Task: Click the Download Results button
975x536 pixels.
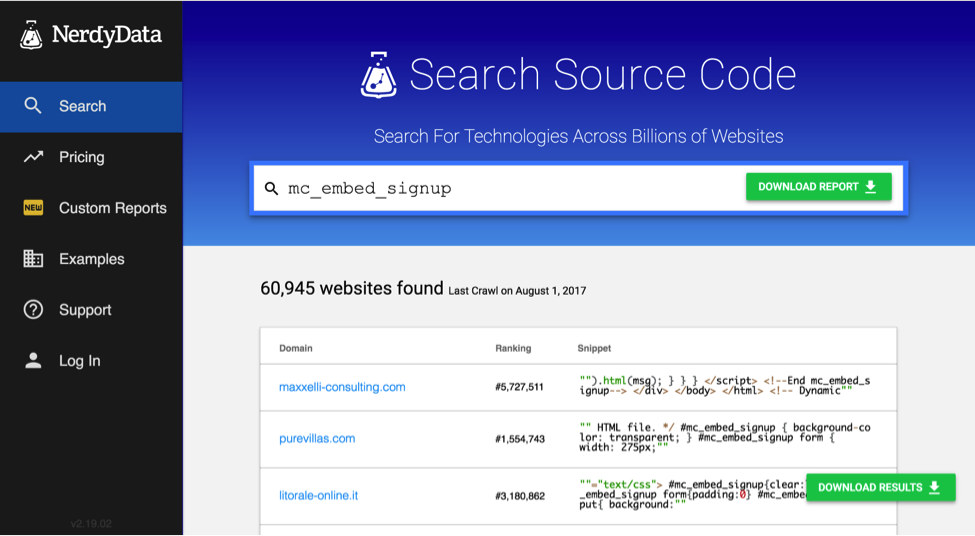Action: click(x=880, y=487)
